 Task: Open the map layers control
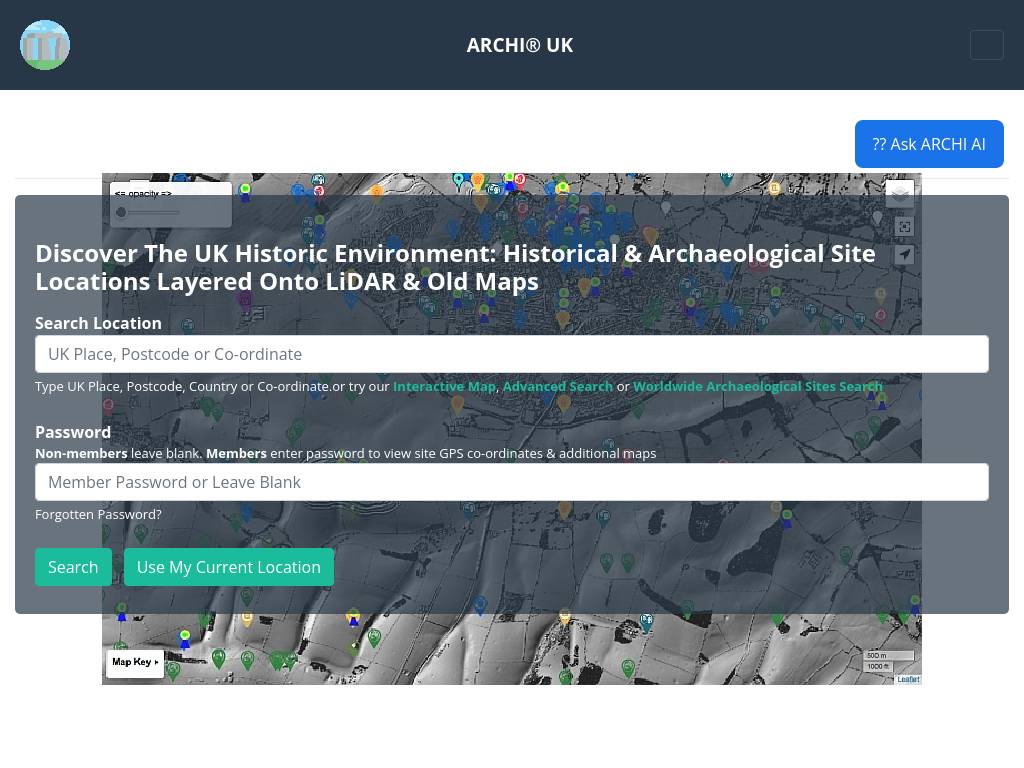(900, 193)
